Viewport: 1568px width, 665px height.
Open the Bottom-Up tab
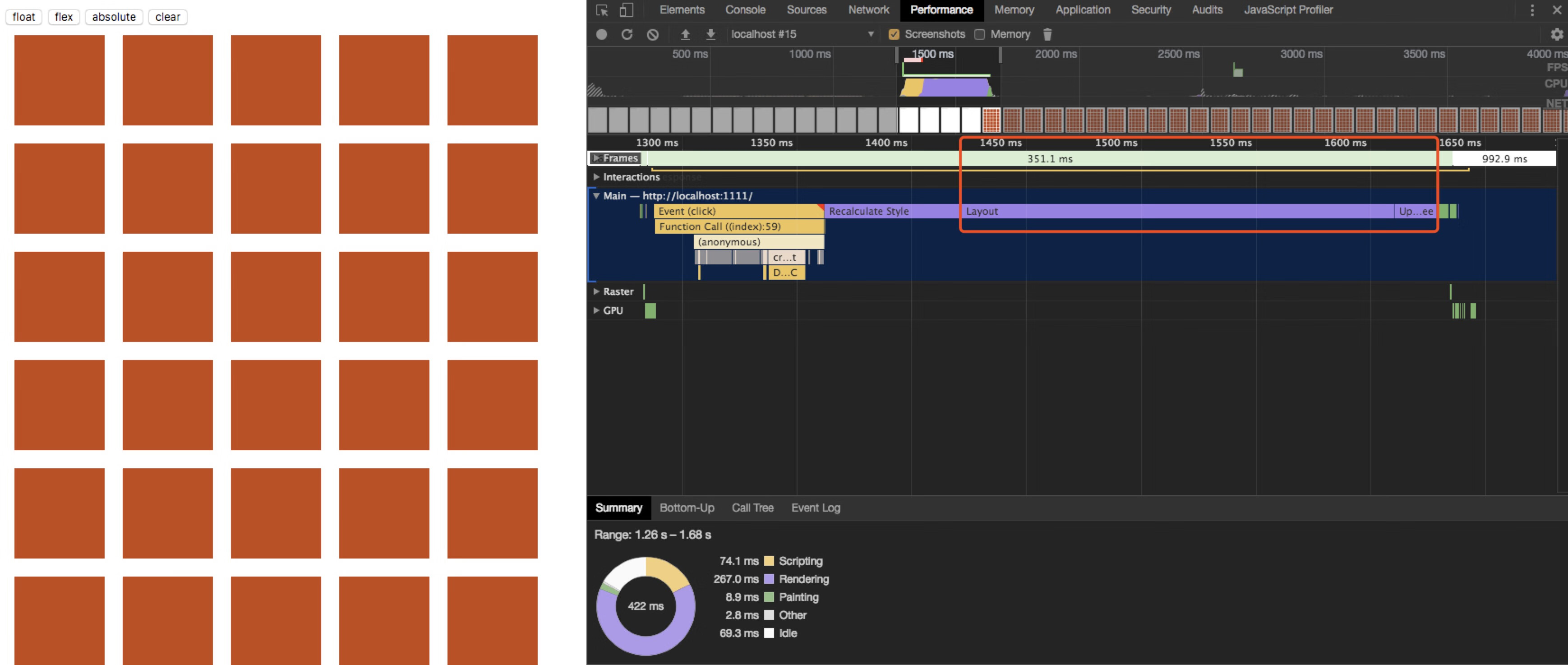687,508
